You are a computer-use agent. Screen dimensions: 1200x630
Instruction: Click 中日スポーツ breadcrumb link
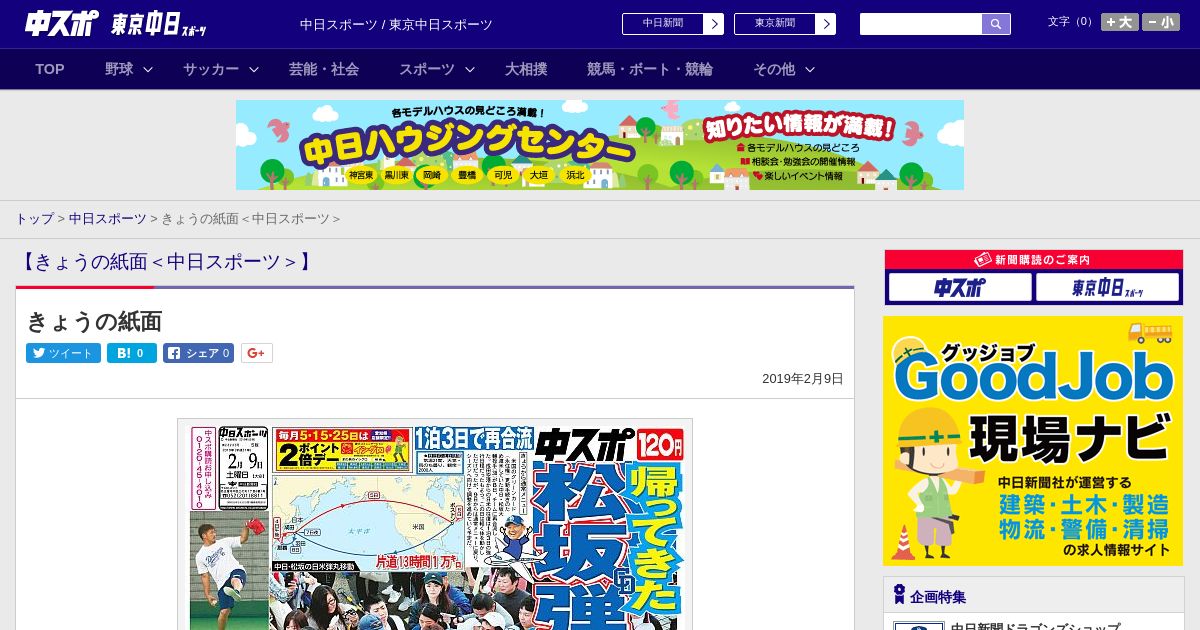tap(108, 219)
